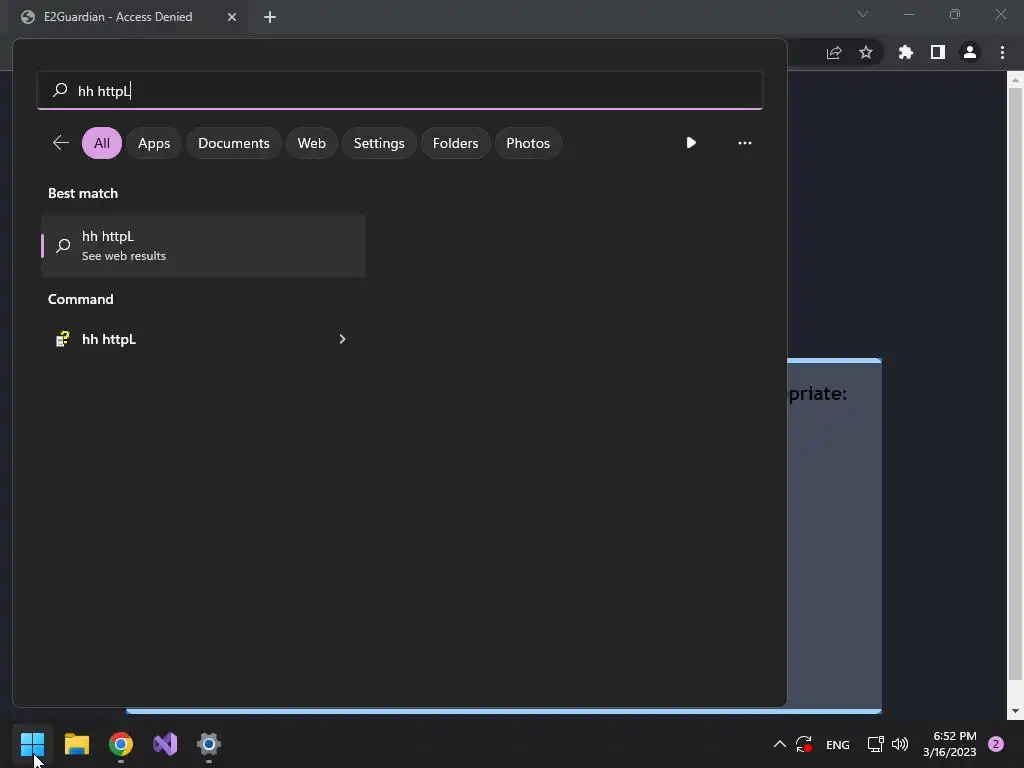Filter search results by Documents
The width and height of the screenshot is (1024, 768).
coord(234,143)
